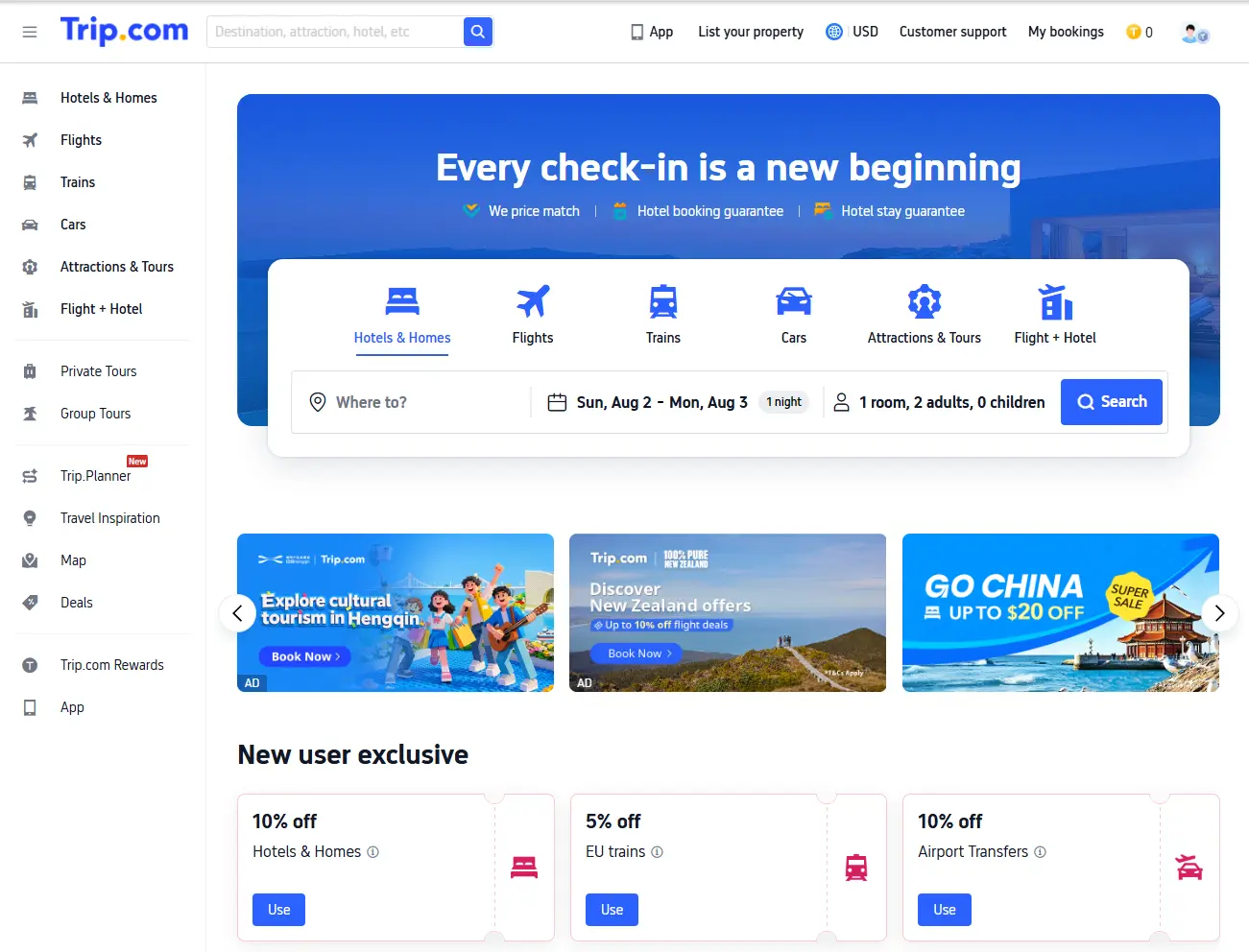Viewport: 1249px width, 952px height.
Task: Click info icon next to EU trains coupon
Action: point(658,852)
